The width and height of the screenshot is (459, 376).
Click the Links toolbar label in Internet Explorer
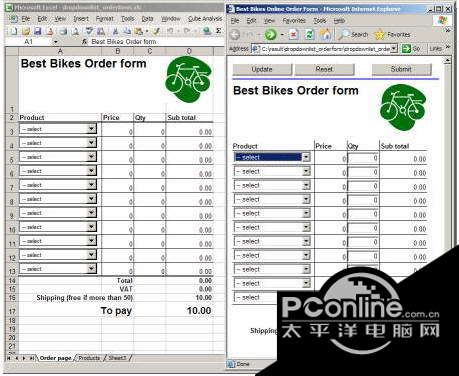click(x=435, y=49)
